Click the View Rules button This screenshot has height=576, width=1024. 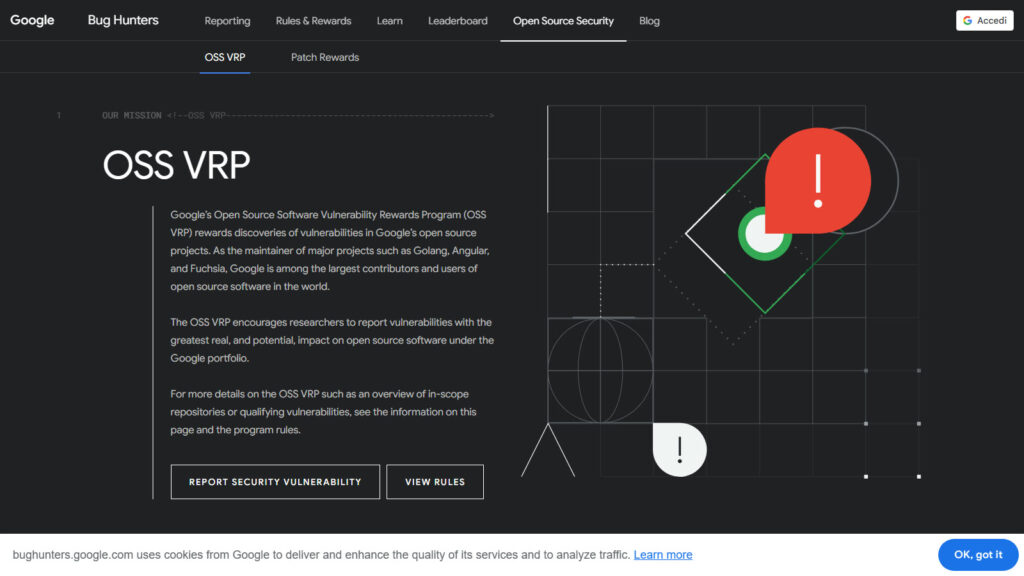tap(435, 482)
